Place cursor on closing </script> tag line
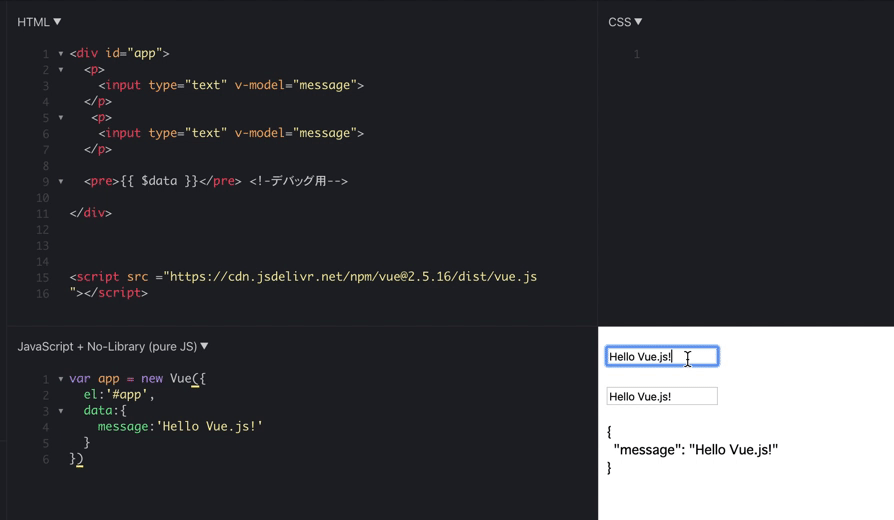Viewport: 894px width, 520px height. pos(109,292)
